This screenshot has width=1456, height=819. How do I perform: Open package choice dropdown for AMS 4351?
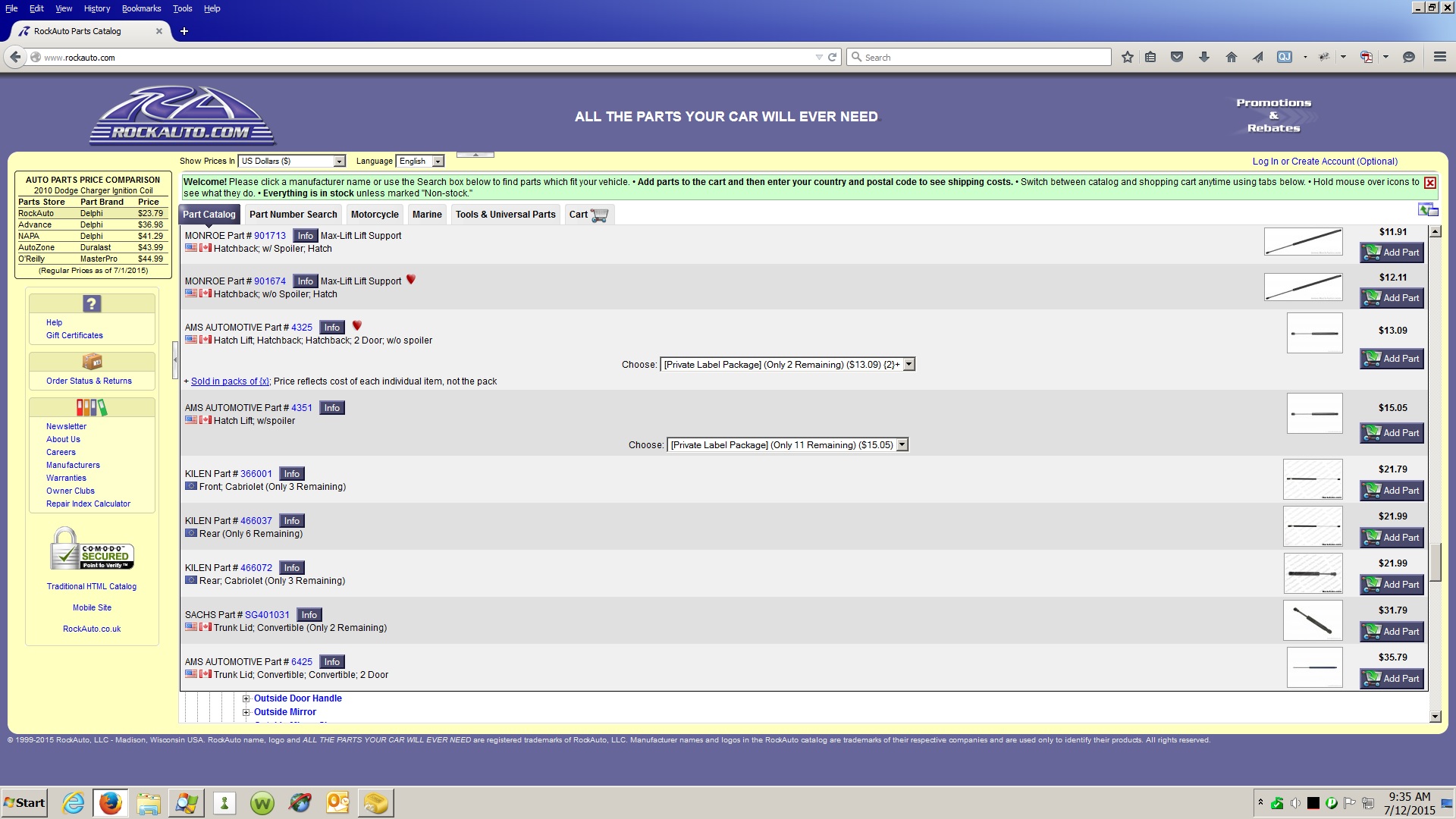pyautogui.click(x=787, y=445)
